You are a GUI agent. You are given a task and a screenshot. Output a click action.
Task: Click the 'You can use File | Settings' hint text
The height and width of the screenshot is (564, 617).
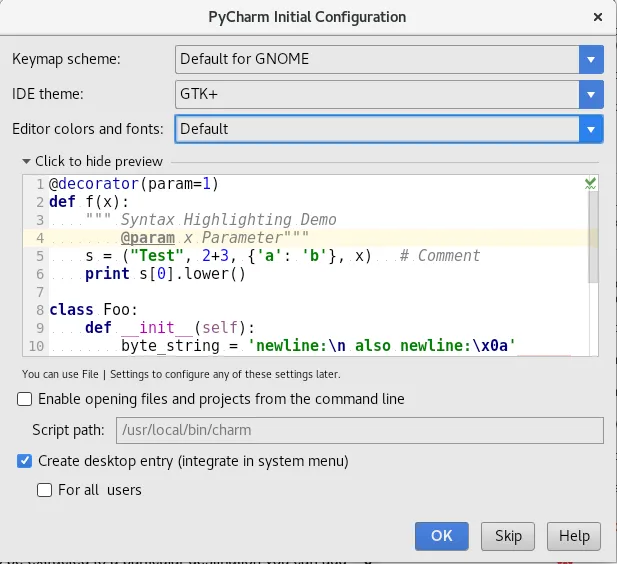pyautogui.click(x=181, y=374)
